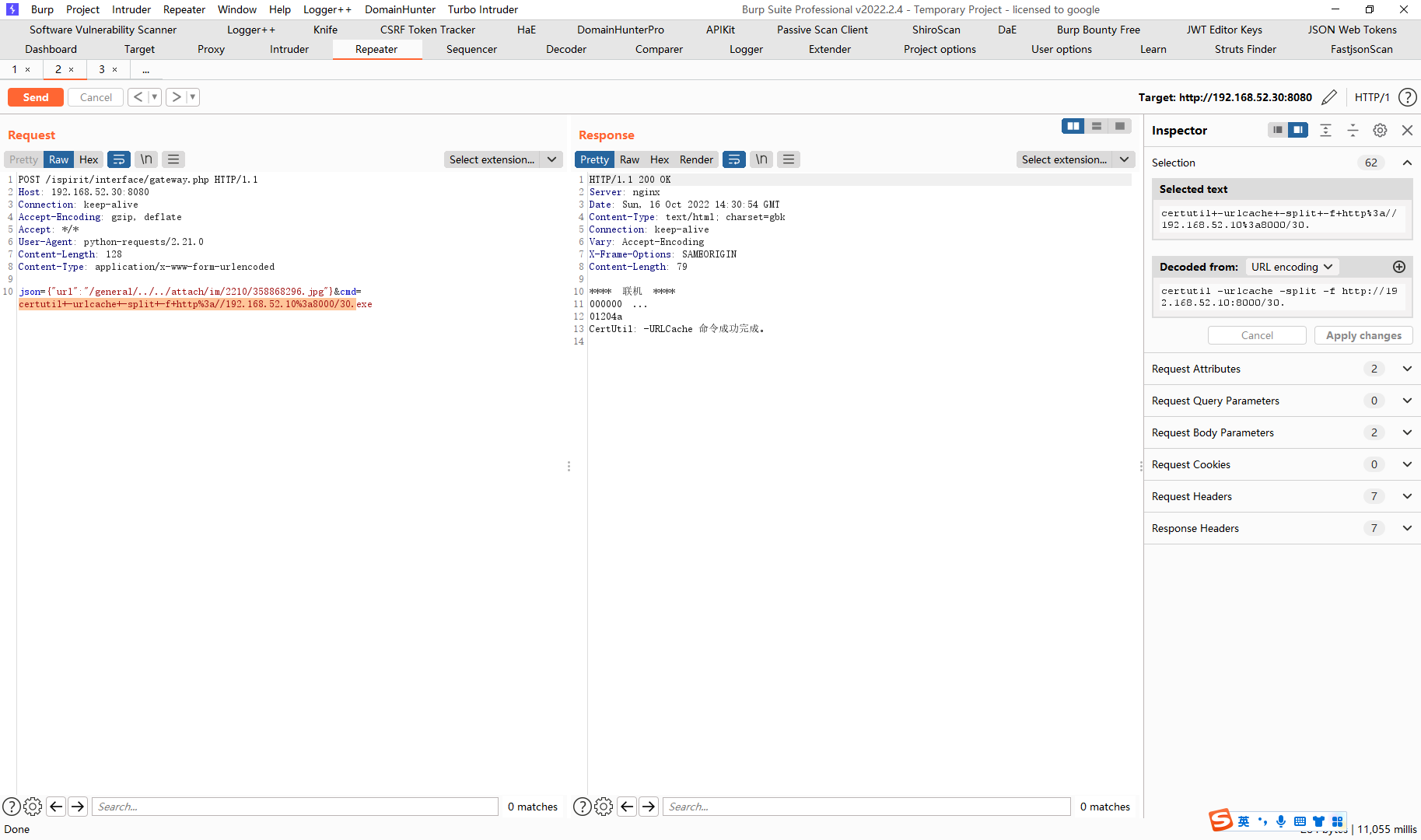This screenshot has width=1421, height=840.
Task: Toggle line wrap in Request editor
Action: pyautogui.click(x=119, y=159)
